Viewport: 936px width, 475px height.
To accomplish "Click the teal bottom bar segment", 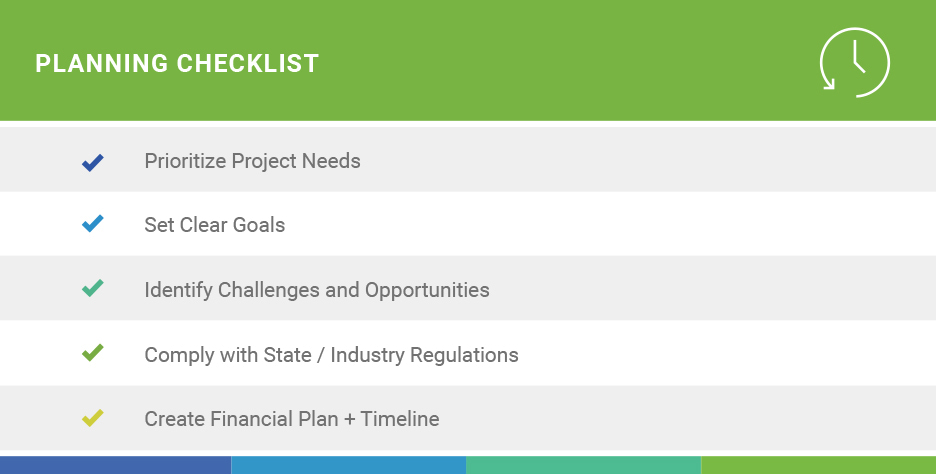I will [x=583, y=465].
